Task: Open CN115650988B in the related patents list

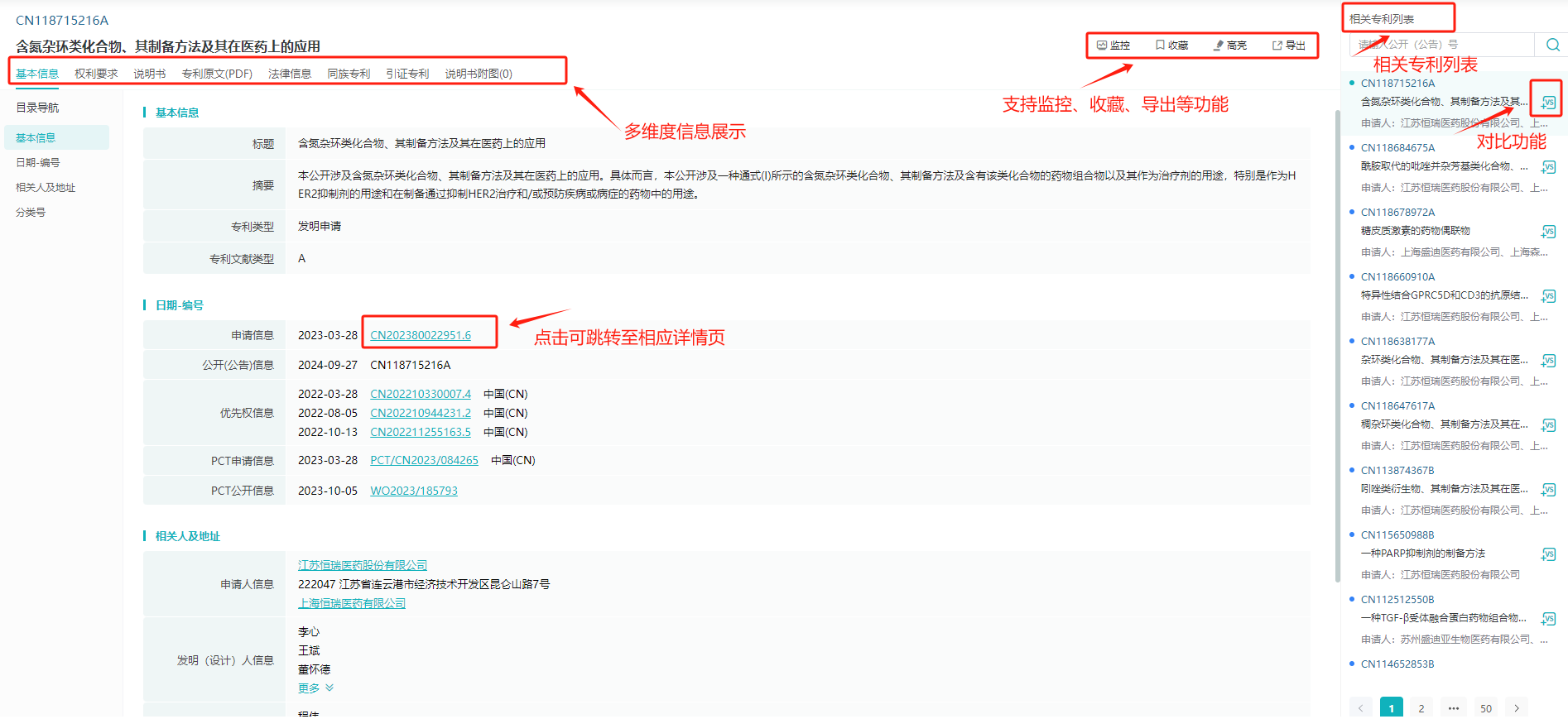Action: 1397,535
